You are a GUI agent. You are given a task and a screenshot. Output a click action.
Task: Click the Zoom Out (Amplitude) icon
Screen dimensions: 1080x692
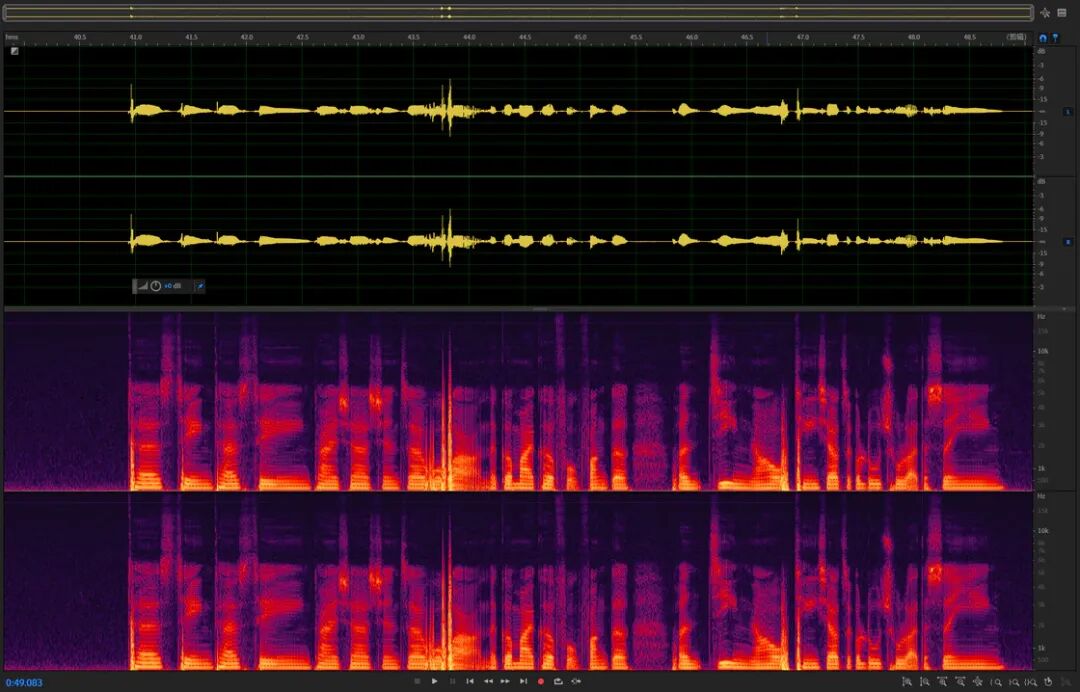(x=925, y=682)
